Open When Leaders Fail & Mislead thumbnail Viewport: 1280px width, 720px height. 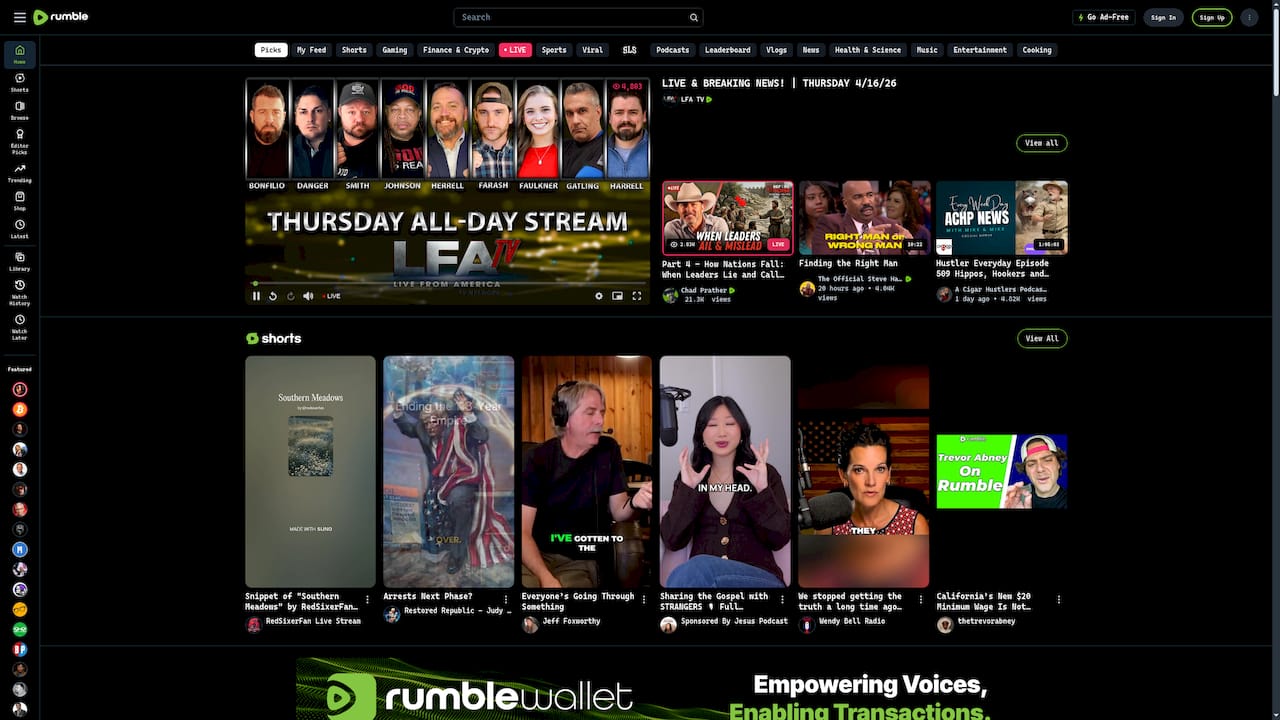pos(727,218)
